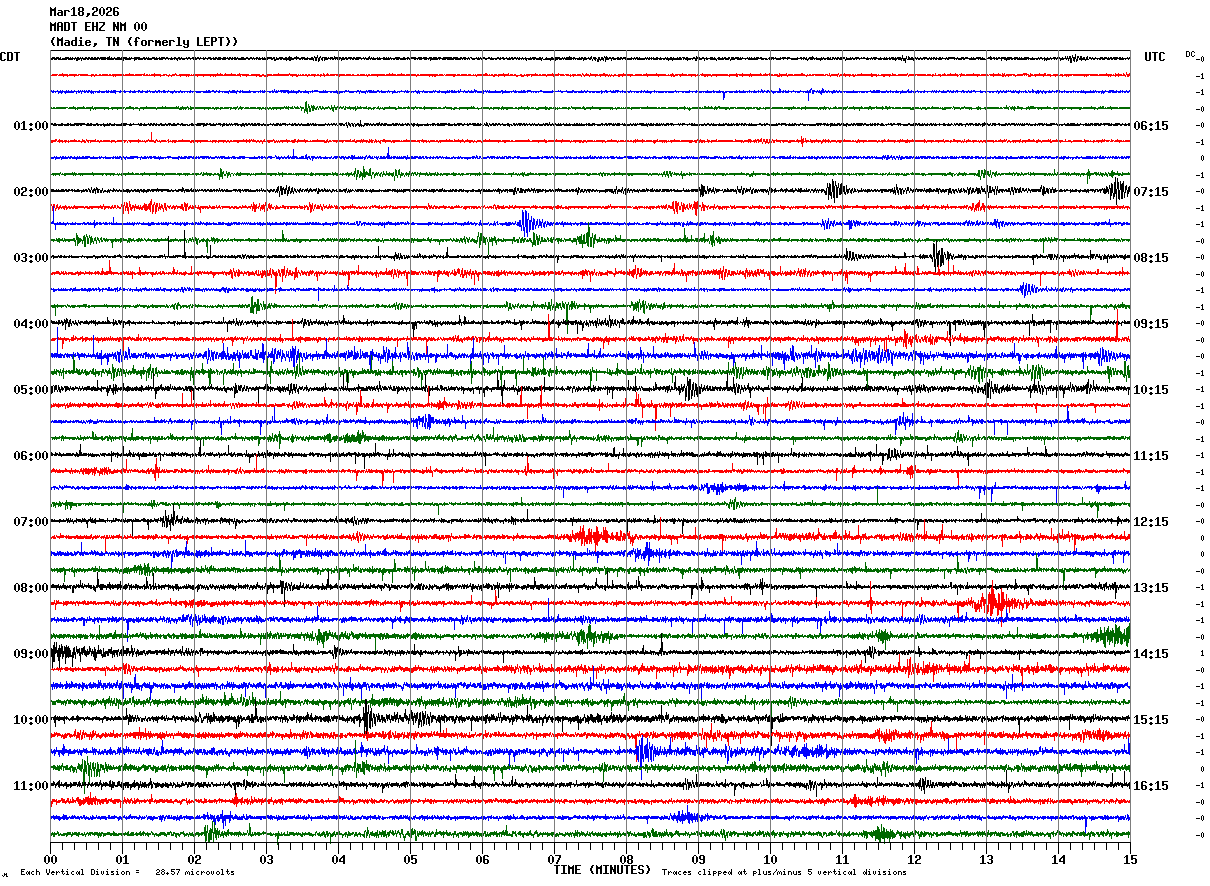This screenshot has width=1210, height=886.
Task: Click minute tick label 06 on x-axis
Action: click(482, 859)
